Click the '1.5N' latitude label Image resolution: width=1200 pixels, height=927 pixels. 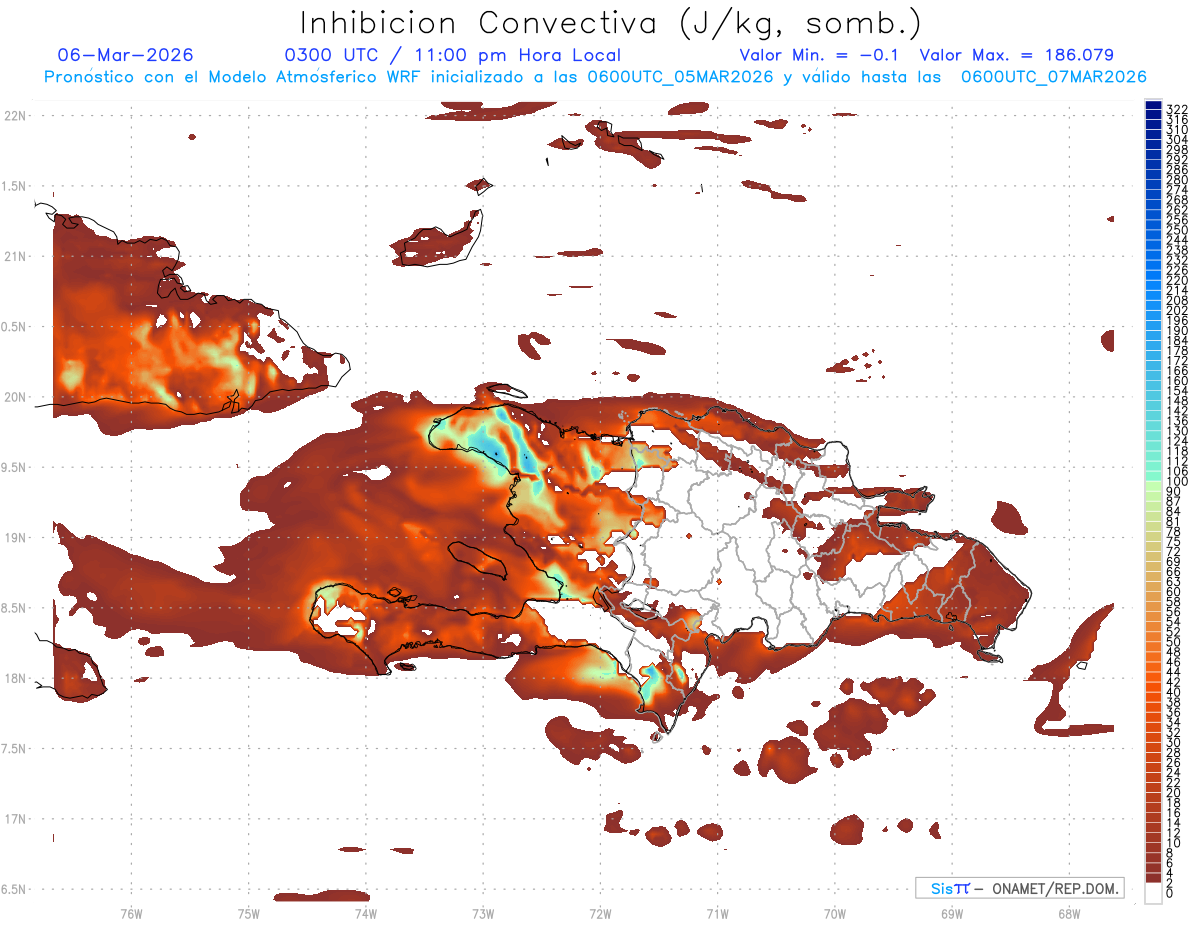tap(15, 186)
